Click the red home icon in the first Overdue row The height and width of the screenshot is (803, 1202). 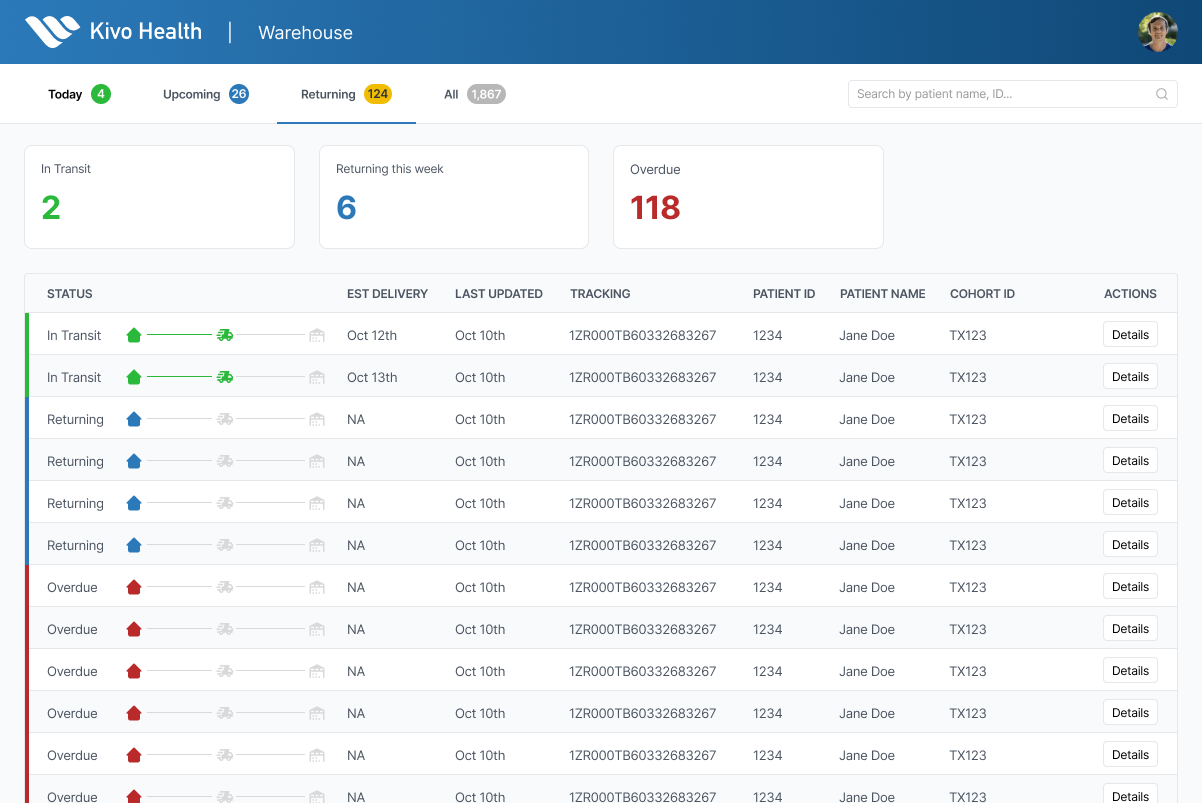[133, 587]
